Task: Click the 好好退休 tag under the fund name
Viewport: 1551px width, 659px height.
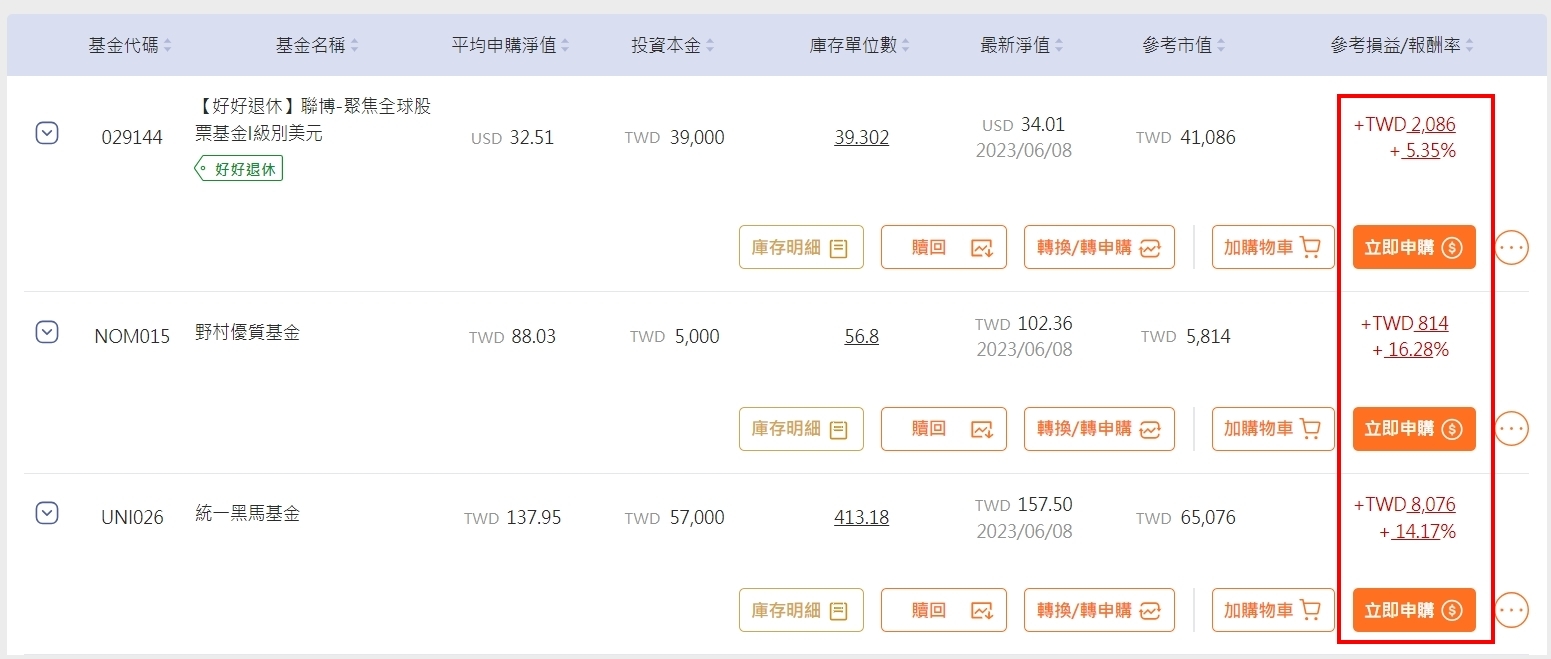Action: pyautogui.click(x=238, y=168)
